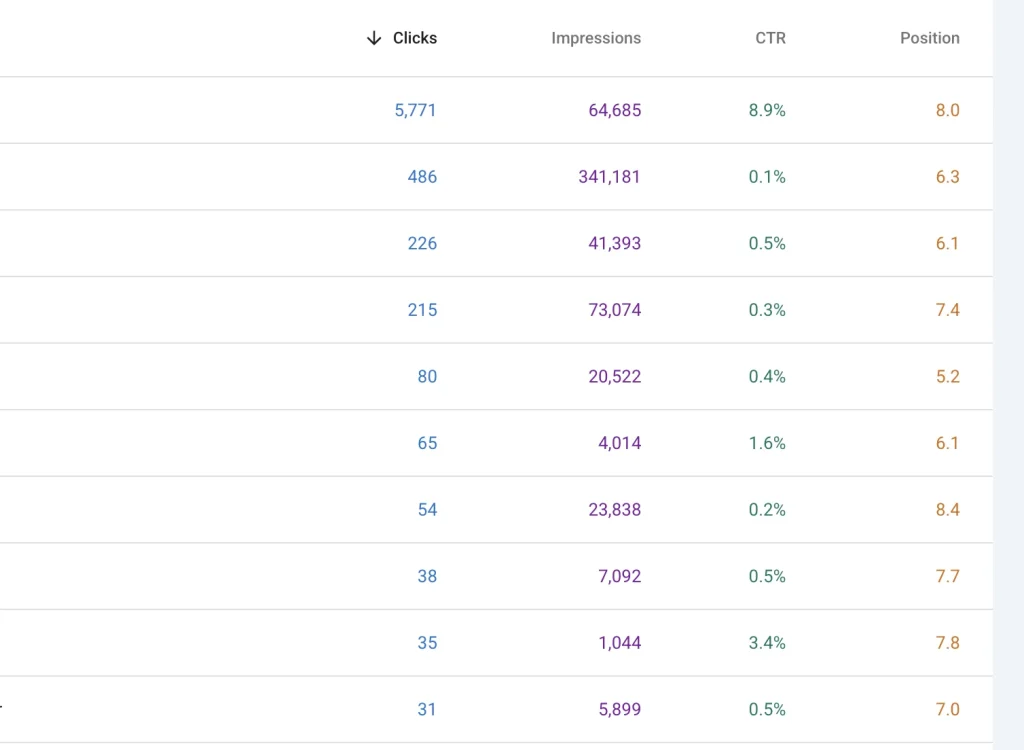Select the 54 clicks value

(427, 510)
